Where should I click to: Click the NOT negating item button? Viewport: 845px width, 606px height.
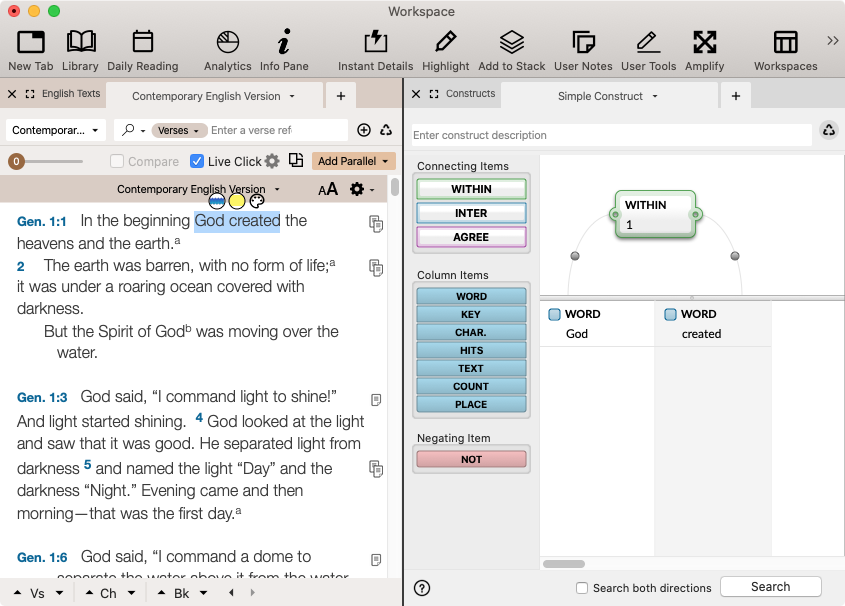tap(471, 459)
